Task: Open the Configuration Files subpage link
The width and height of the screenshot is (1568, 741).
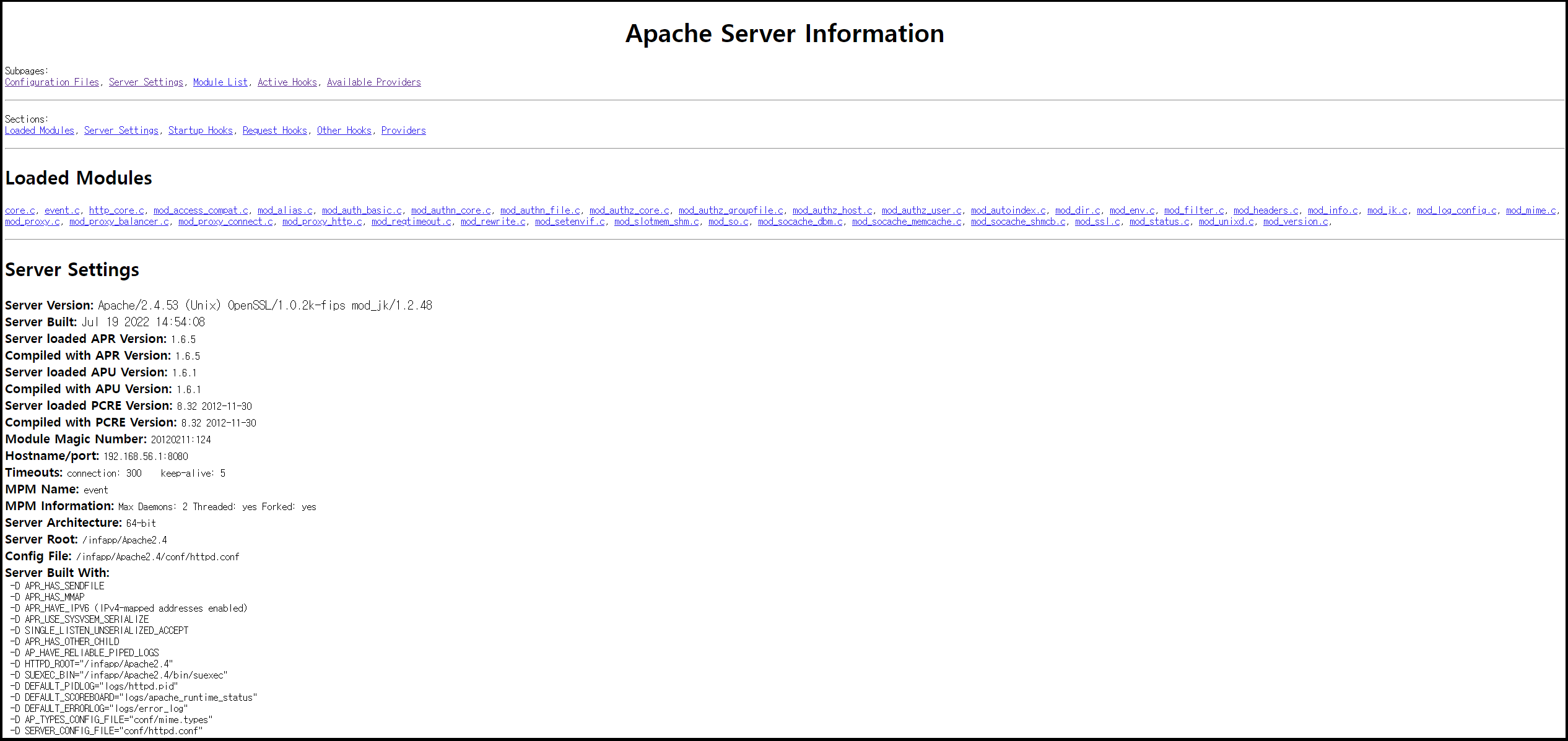Action: click(52, 82)
